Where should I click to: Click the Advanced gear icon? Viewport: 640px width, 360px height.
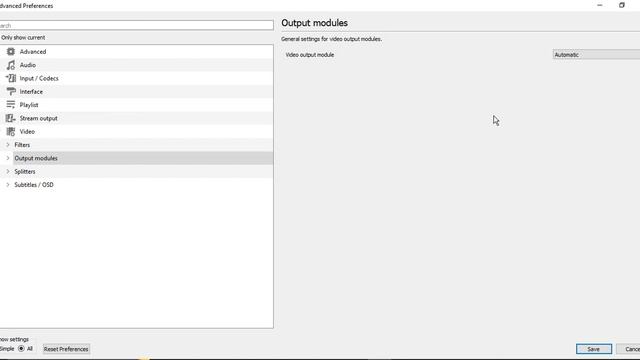(11, 51)
